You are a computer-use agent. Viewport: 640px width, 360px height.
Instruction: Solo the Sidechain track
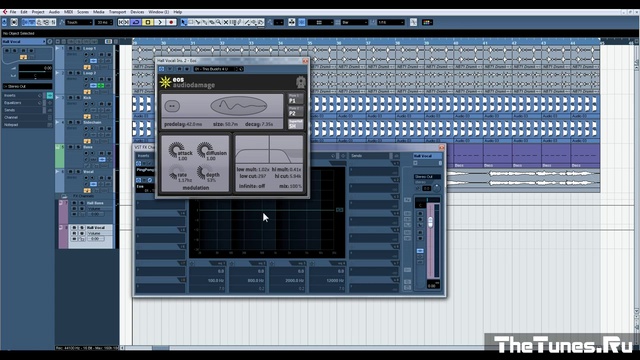click(x=78, y=122)
